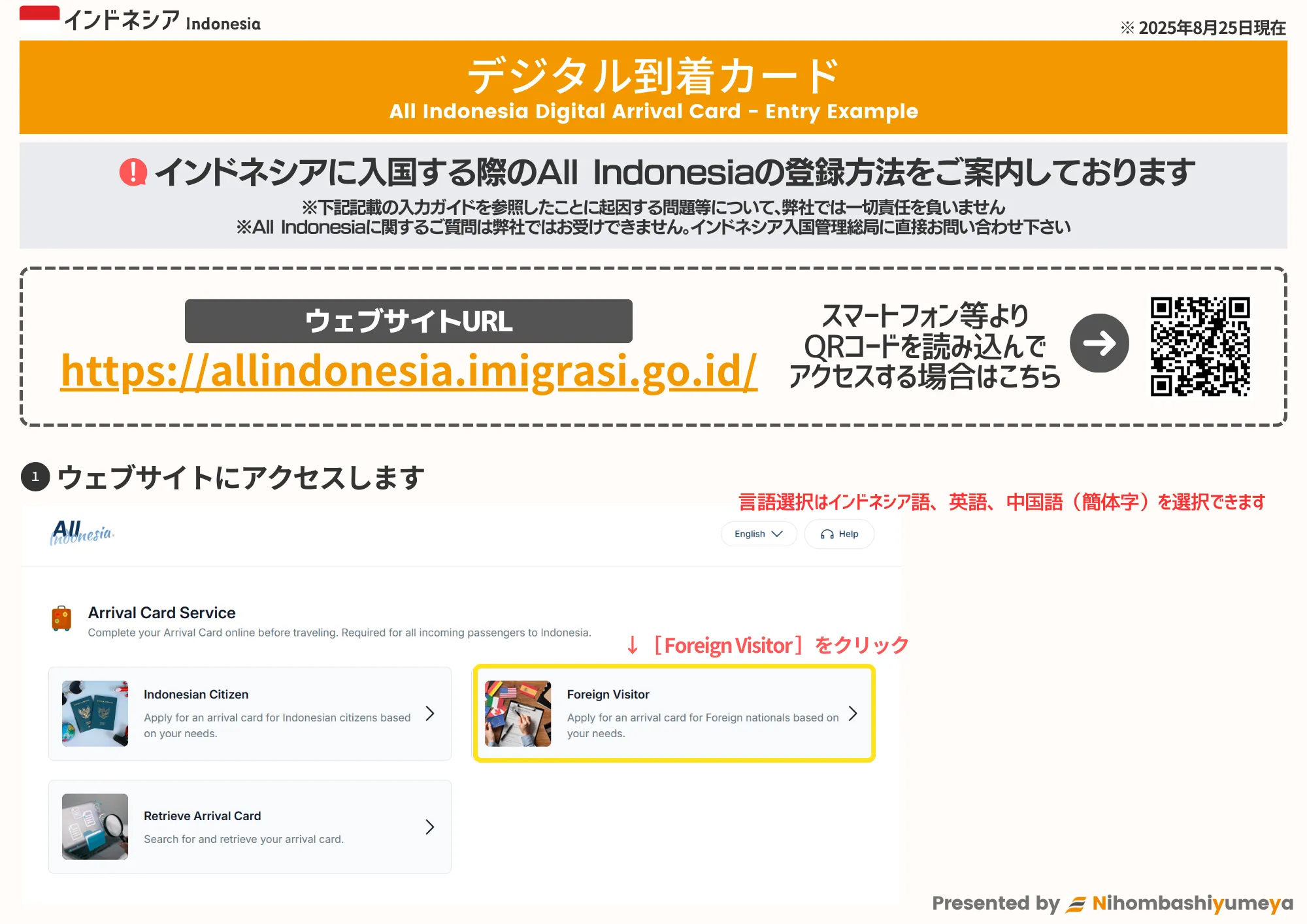
Task: Select the Foreign Visitor card
Action: click(x=673, y=713)
